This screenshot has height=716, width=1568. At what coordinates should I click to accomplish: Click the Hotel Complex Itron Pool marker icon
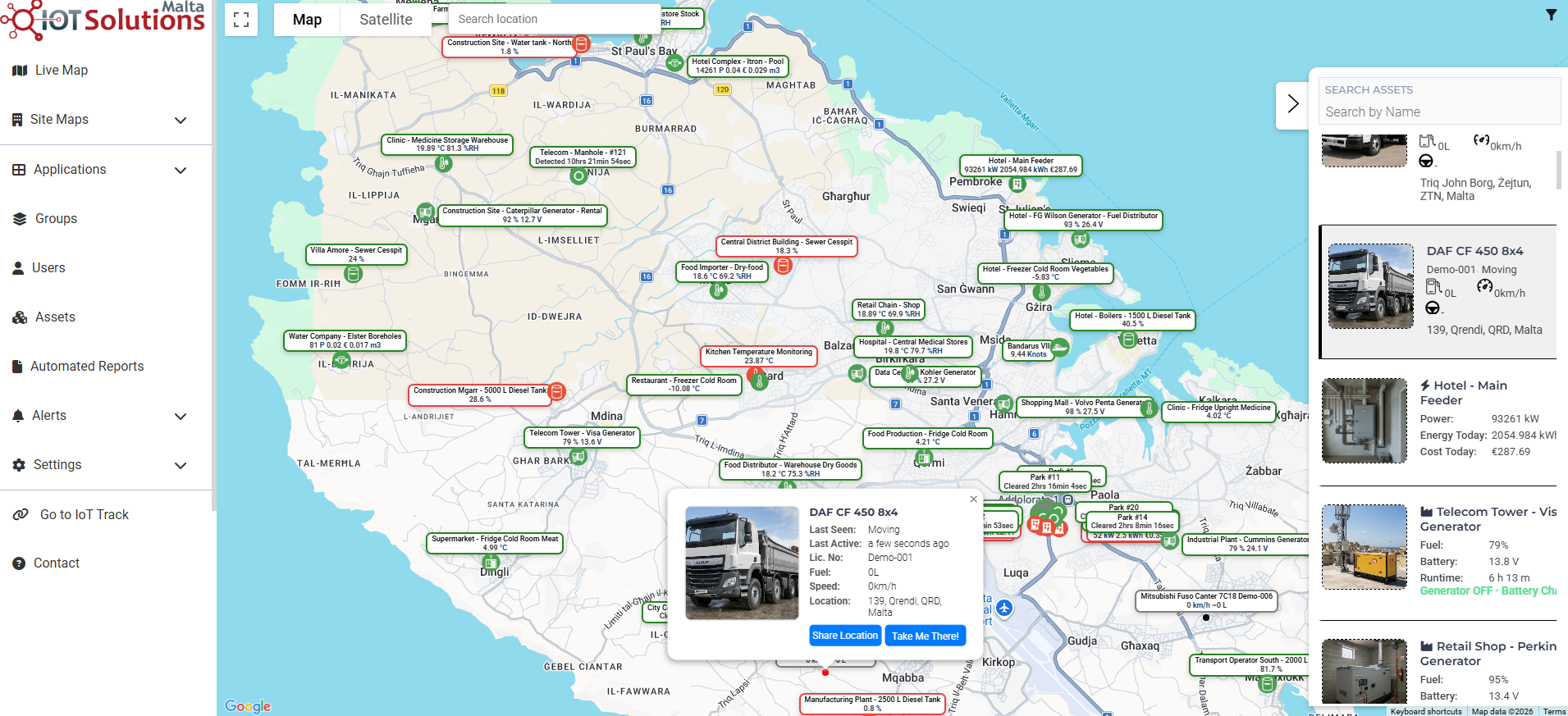(x=674, y=62)
